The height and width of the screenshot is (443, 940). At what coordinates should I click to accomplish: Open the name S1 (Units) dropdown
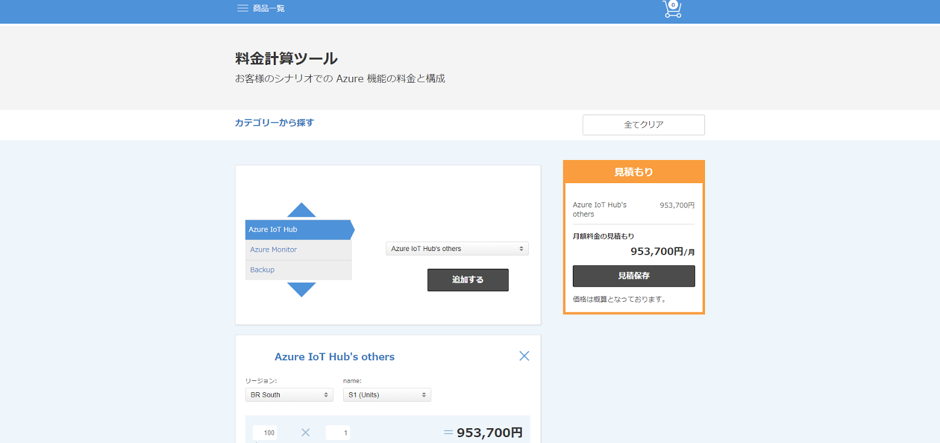tap(387, 395)
